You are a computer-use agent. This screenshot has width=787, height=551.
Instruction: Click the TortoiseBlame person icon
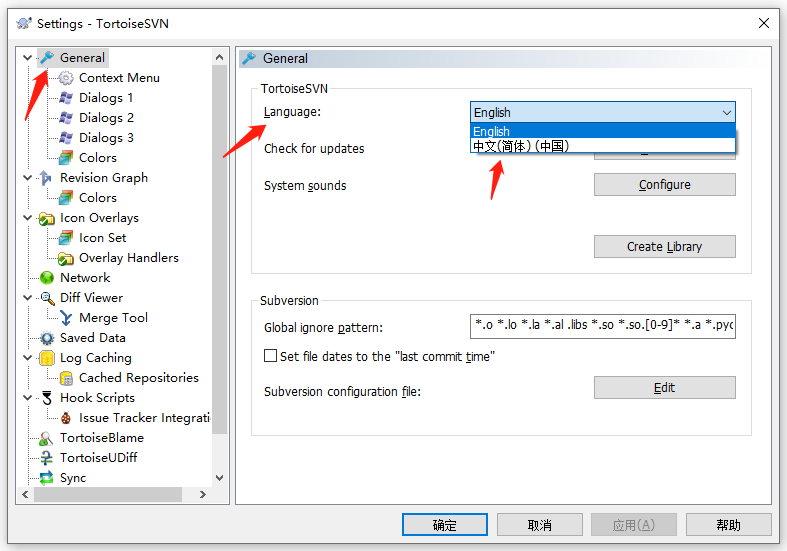pos(46,438)
